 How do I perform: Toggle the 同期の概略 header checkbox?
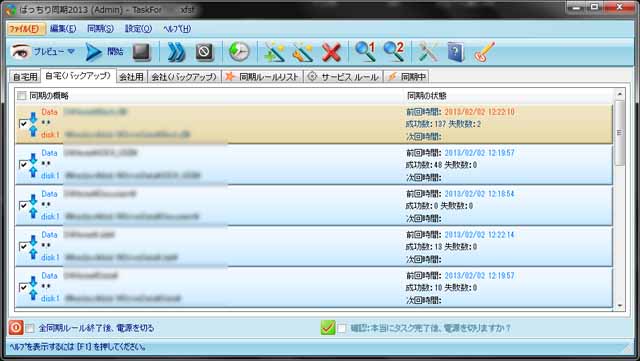coord(22,96)
